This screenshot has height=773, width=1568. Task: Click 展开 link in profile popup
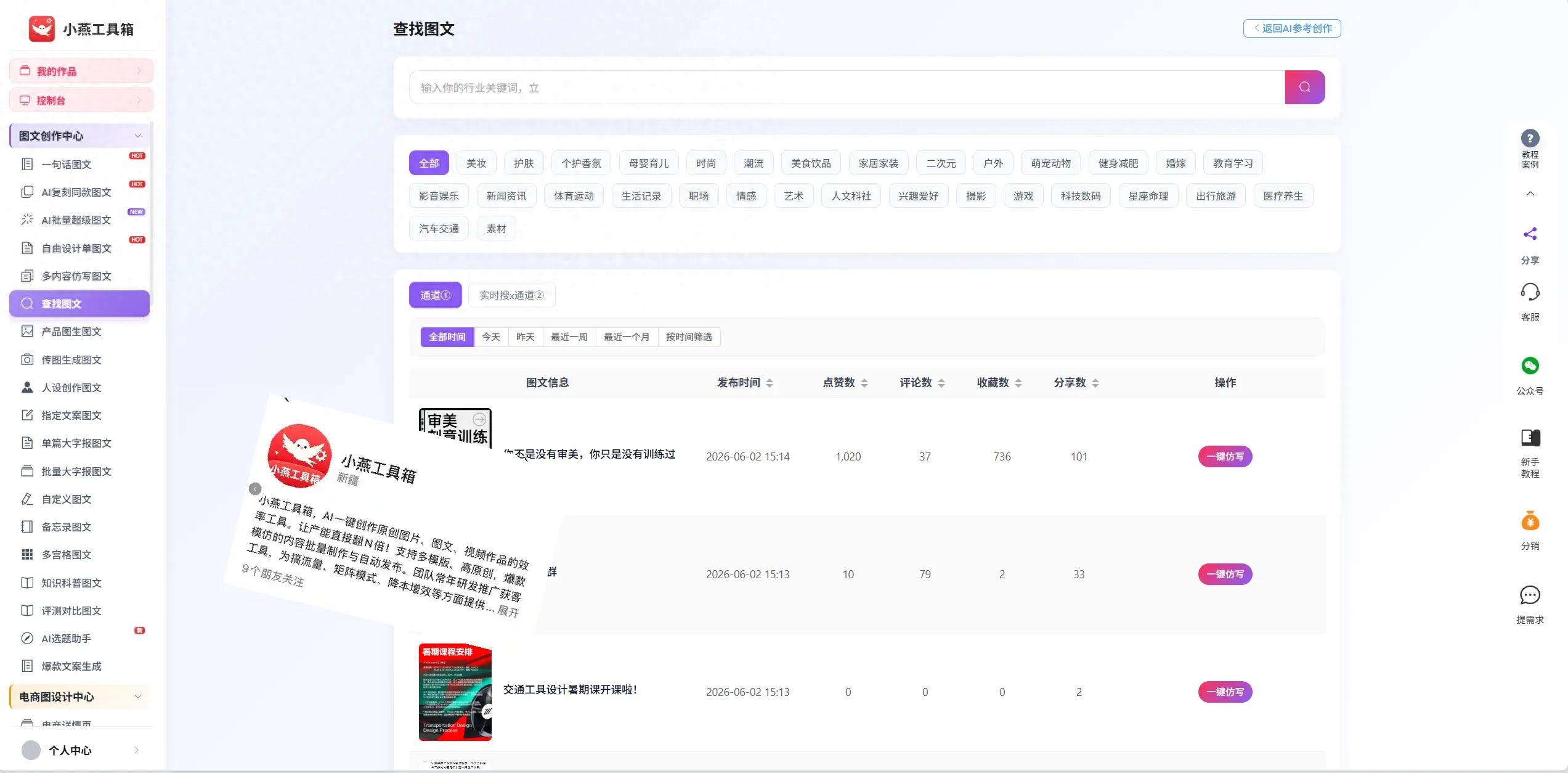coord(508,611)
